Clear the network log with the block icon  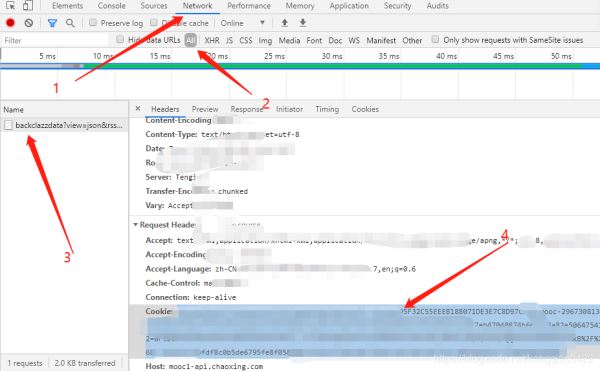click(x=29, y=23)
